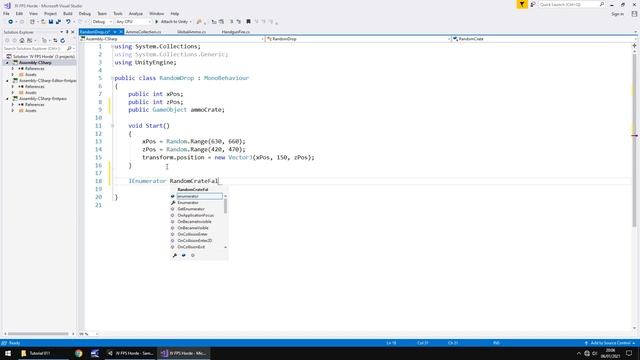This screenshot has height=360, width=640.
Task: Toggle the snippet filter in IntelliSense popup
Action: pyautogui.click(x=184, y=256)
